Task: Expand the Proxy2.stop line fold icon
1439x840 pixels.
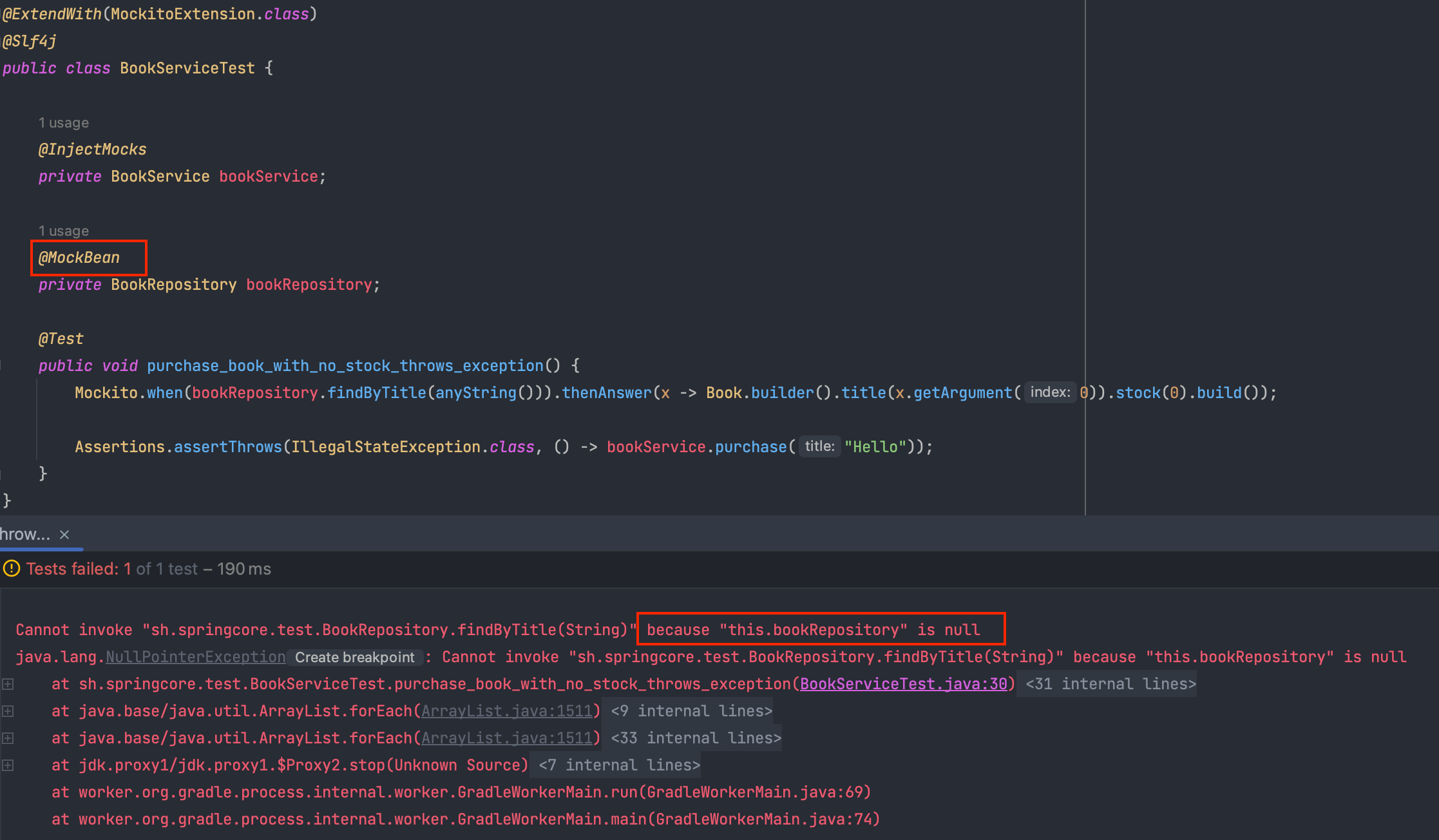Action: pyautogui.click(x=8, y=765)
